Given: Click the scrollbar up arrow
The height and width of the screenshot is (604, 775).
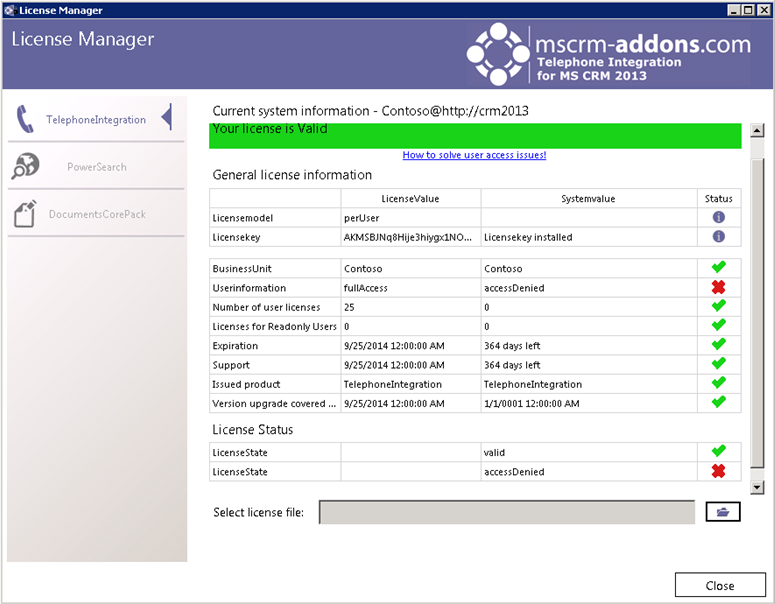Looking at the screenshot, I should tap(757, 130).
